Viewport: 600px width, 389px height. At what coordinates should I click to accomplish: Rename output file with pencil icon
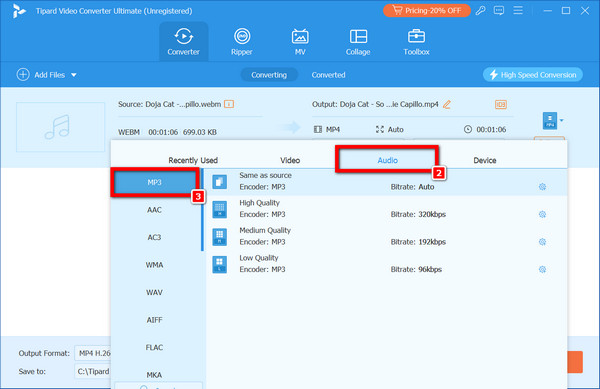(447, 104)
